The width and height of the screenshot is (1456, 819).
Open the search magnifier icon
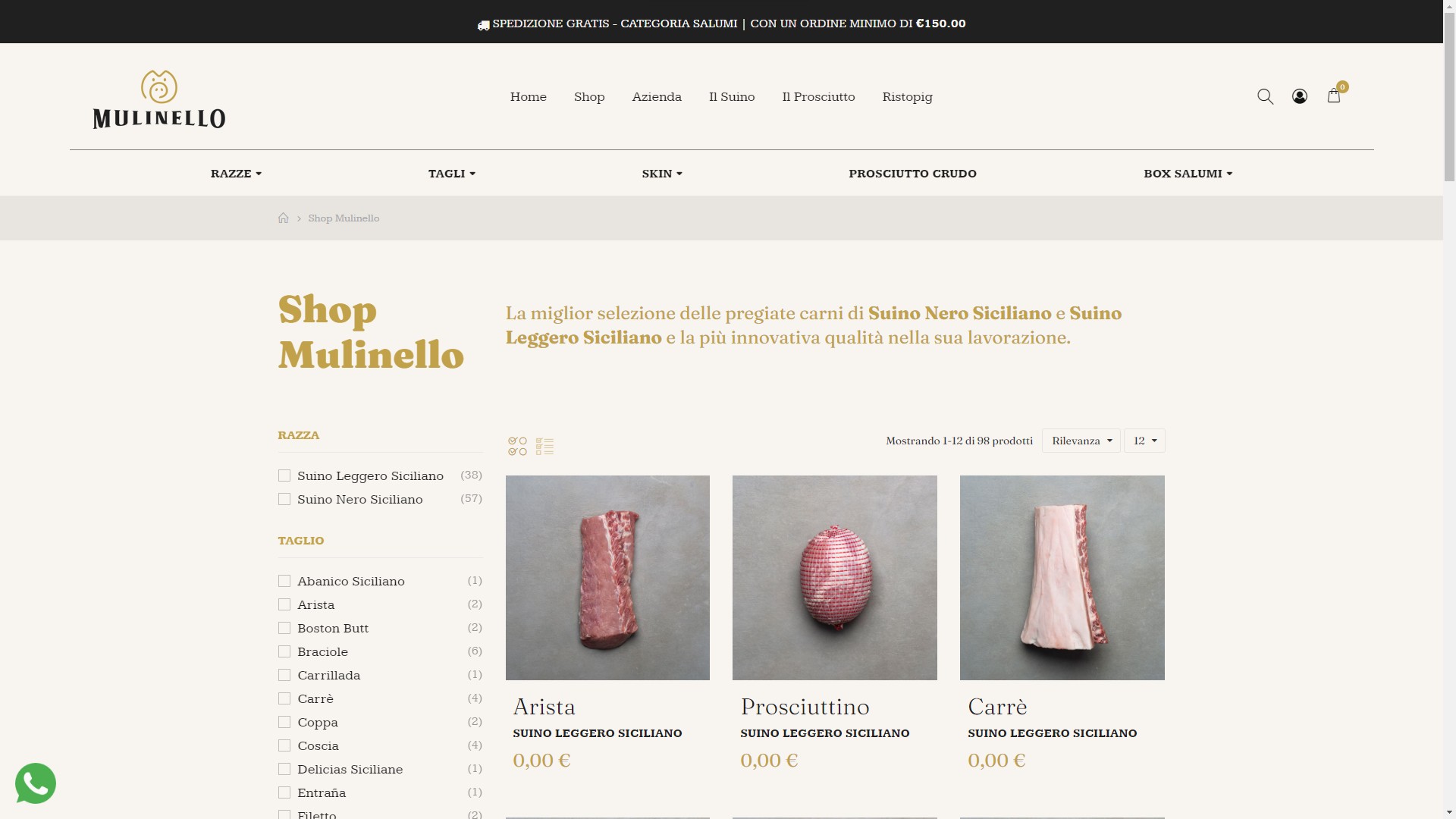(1265, 96)
